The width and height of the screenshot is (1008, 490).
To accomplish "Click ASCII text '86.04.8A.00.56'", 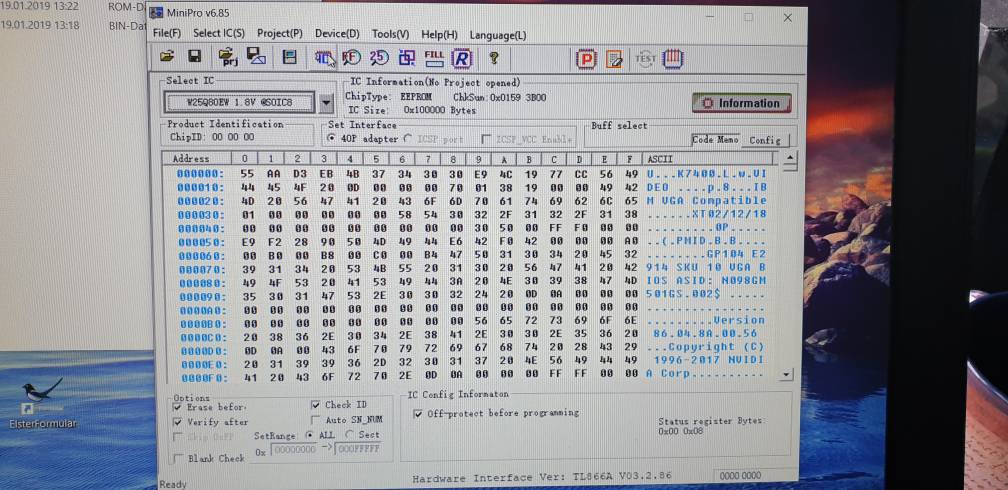I will click(705, 333).
